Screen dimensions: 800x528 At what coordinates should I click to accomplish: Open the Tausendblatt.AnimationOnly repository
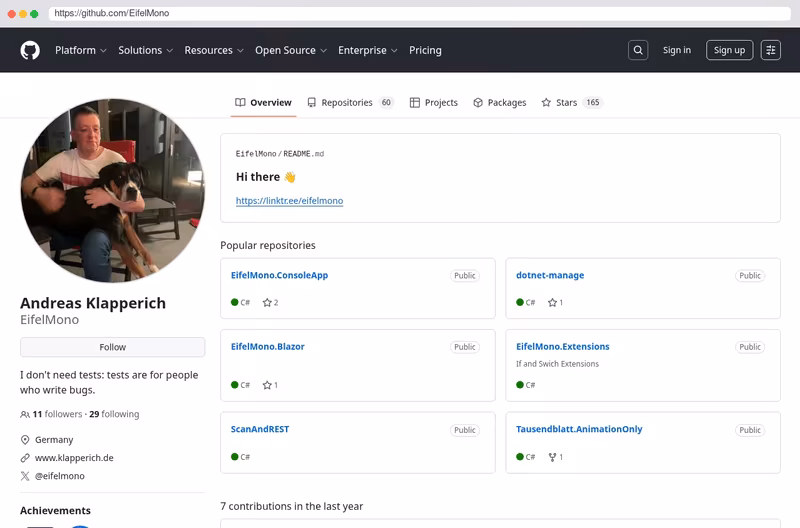(579, 429)
